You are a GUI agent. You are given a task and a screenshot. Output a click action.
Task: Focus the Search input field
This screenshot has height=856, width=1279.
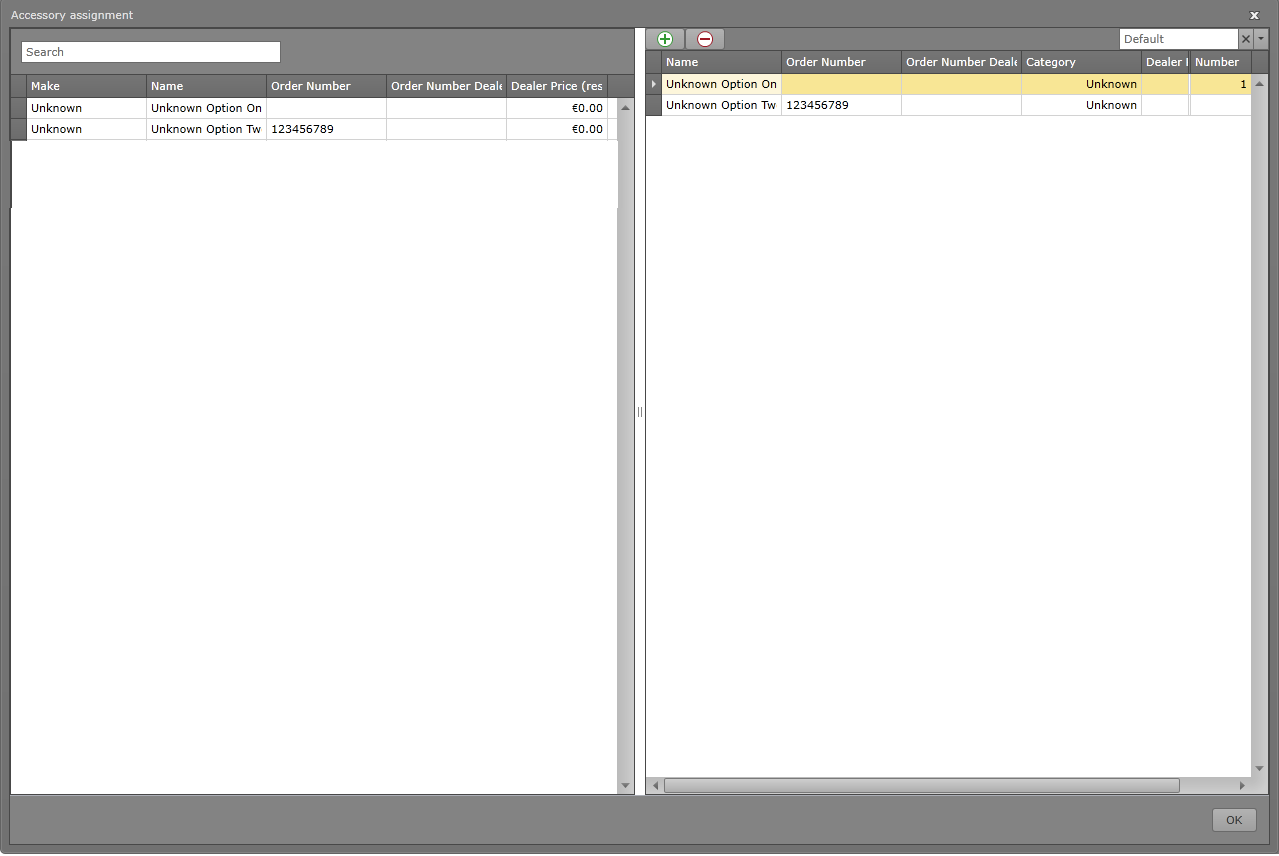click(151, 52)
